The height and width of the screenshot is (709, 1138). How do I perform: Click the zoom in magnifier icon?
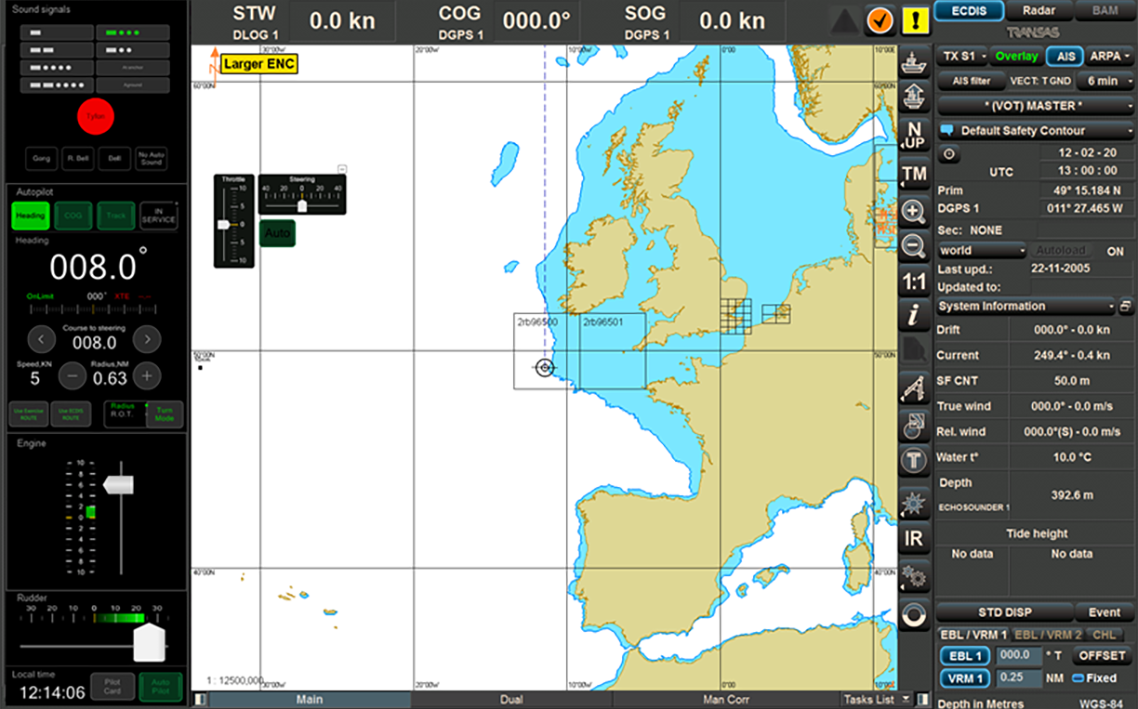click(913, 211)
